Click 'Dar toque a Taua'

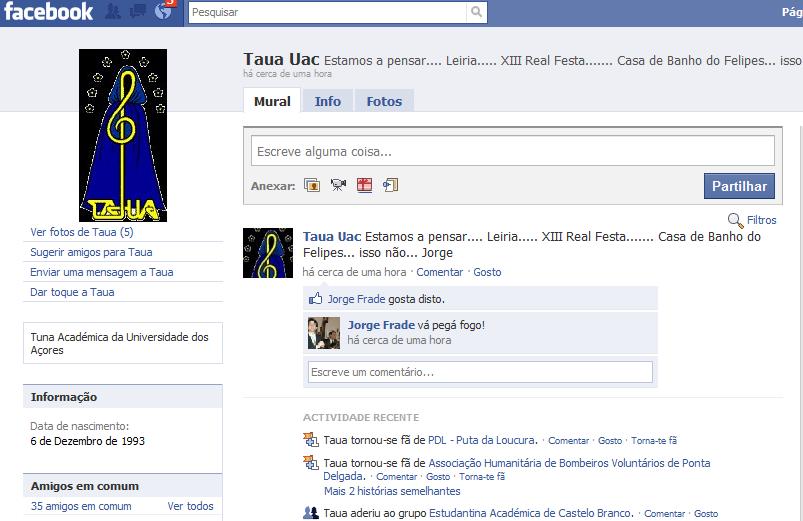pos(72,292)
